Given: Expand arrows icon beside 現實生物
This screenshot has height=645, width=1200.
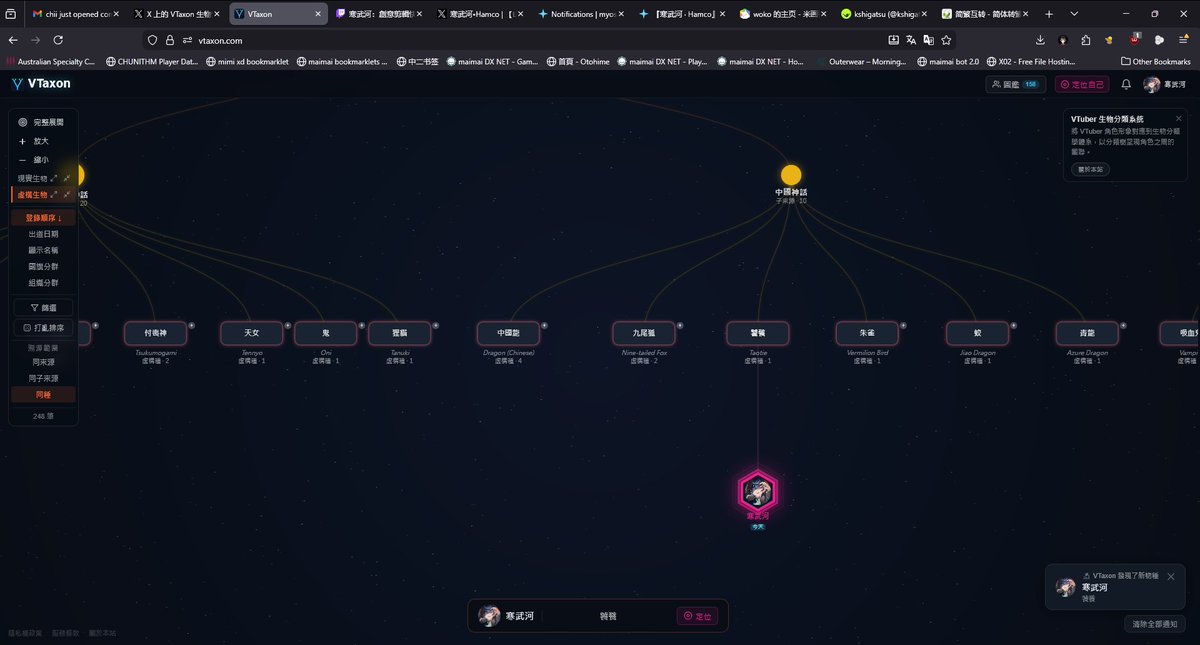Looking at the screenshot, I should pyautogui.click(x=53, y=178).
